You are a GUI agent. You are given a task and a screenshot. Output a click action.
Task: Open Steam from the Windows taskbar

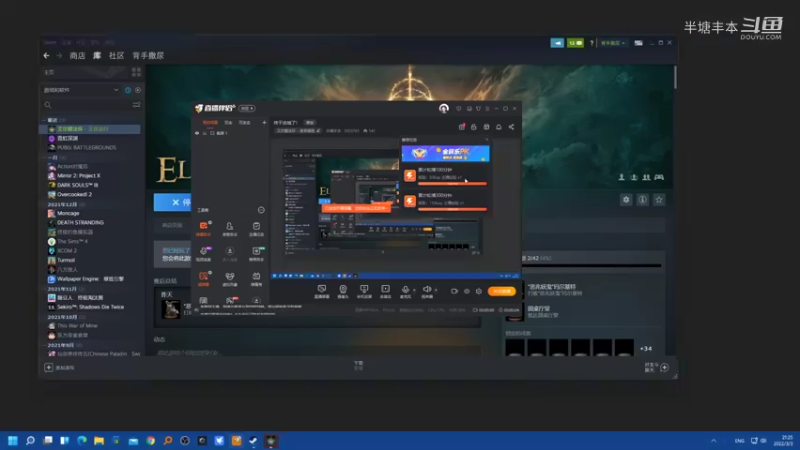tap(253, 440)
